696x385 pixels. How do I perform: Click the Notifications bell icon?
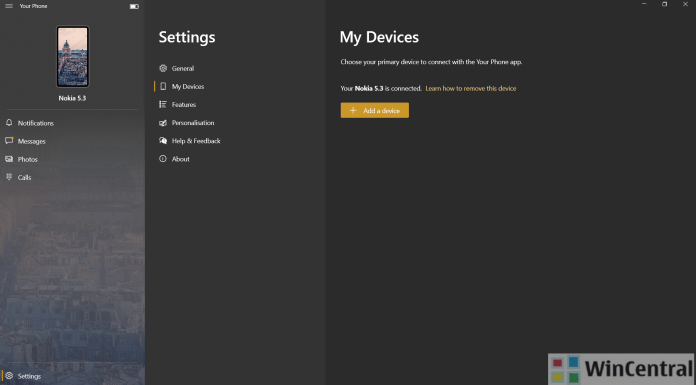click(9, 123)
